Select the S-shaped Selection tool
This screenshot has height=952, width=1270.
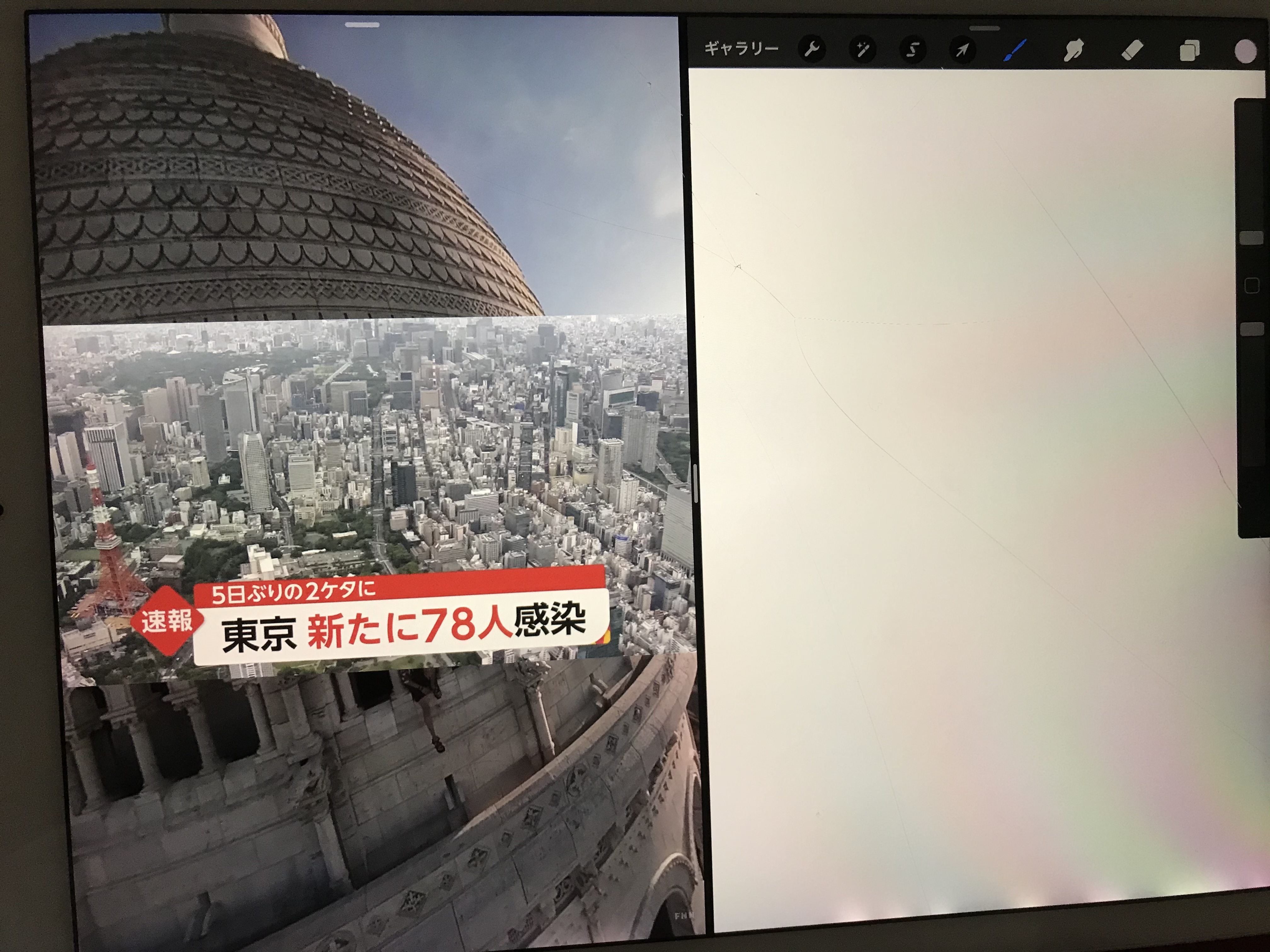912,50
